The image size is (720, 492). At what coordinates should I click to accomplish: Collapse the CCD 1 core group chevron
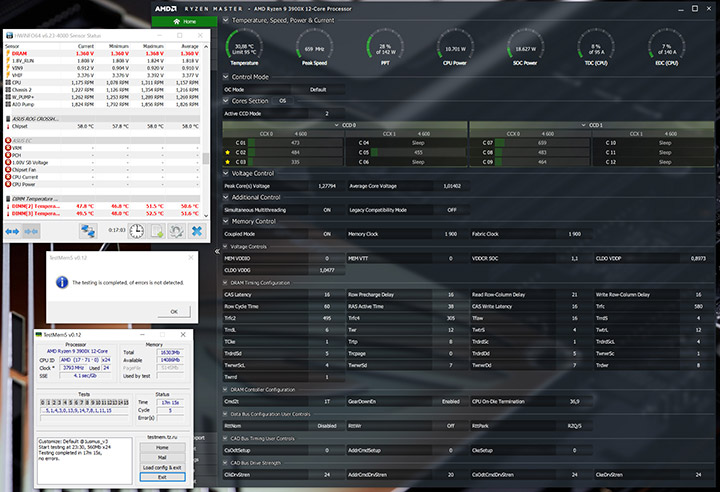coord(584,125)
